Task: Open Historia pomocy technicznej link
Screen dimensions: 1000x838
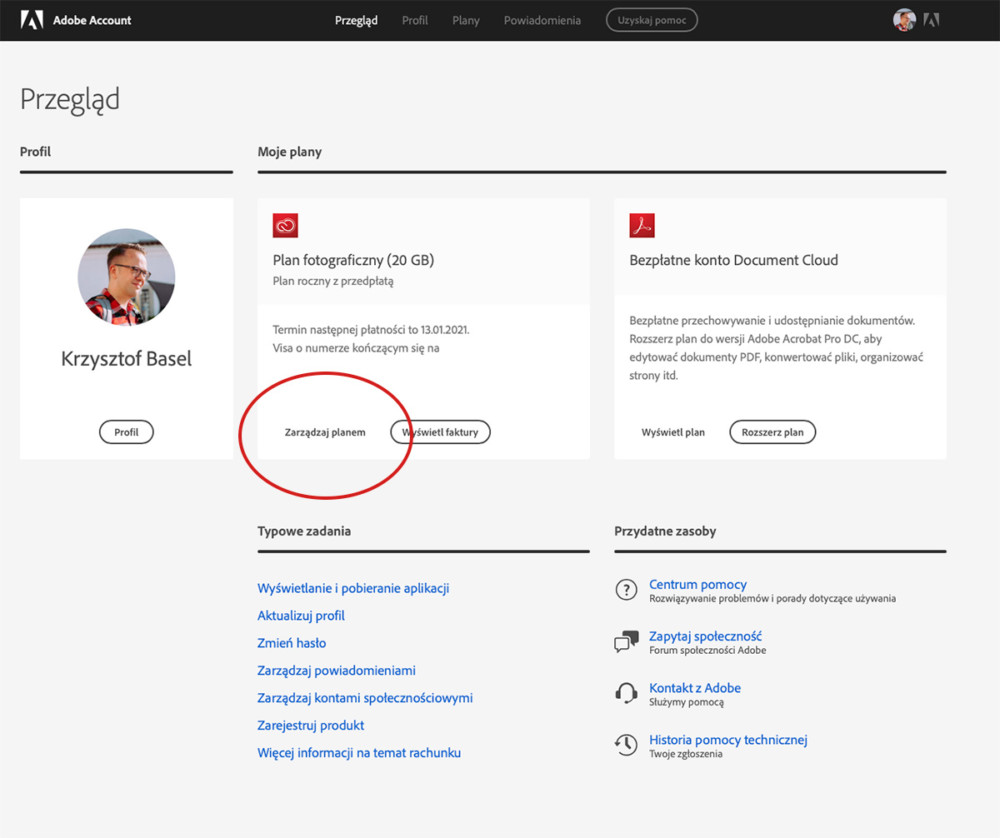Action: 728,739
